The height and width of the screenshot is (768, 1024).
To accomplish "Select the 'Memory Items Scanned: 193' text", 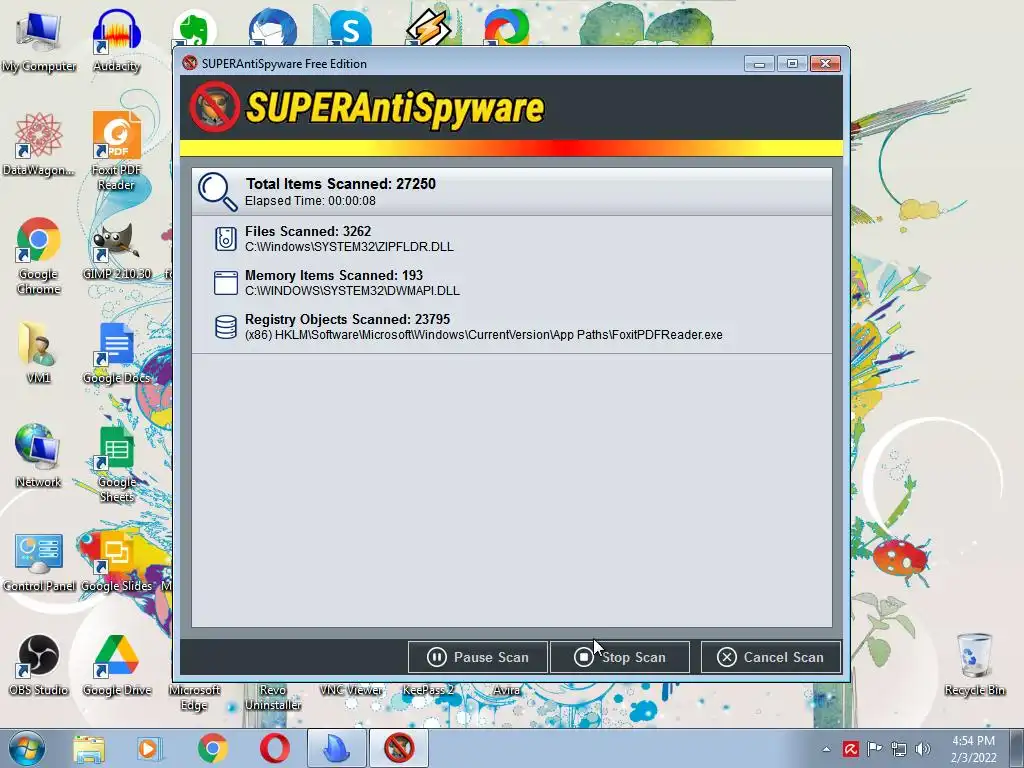I will pyautogui.click(x=334, y=276).
